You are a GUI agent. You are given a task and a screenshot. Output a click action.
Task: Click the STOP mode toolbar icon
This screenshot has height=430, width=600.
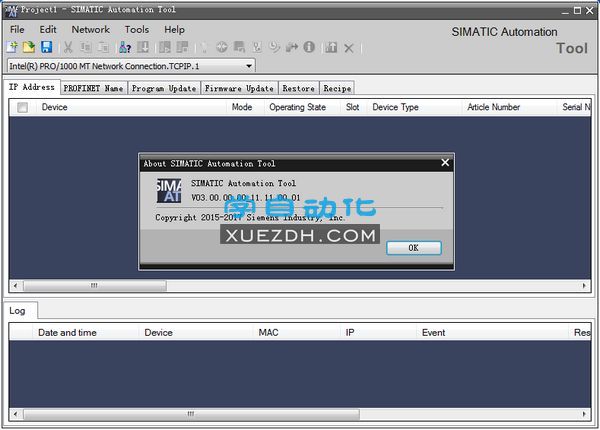[183, 47]
